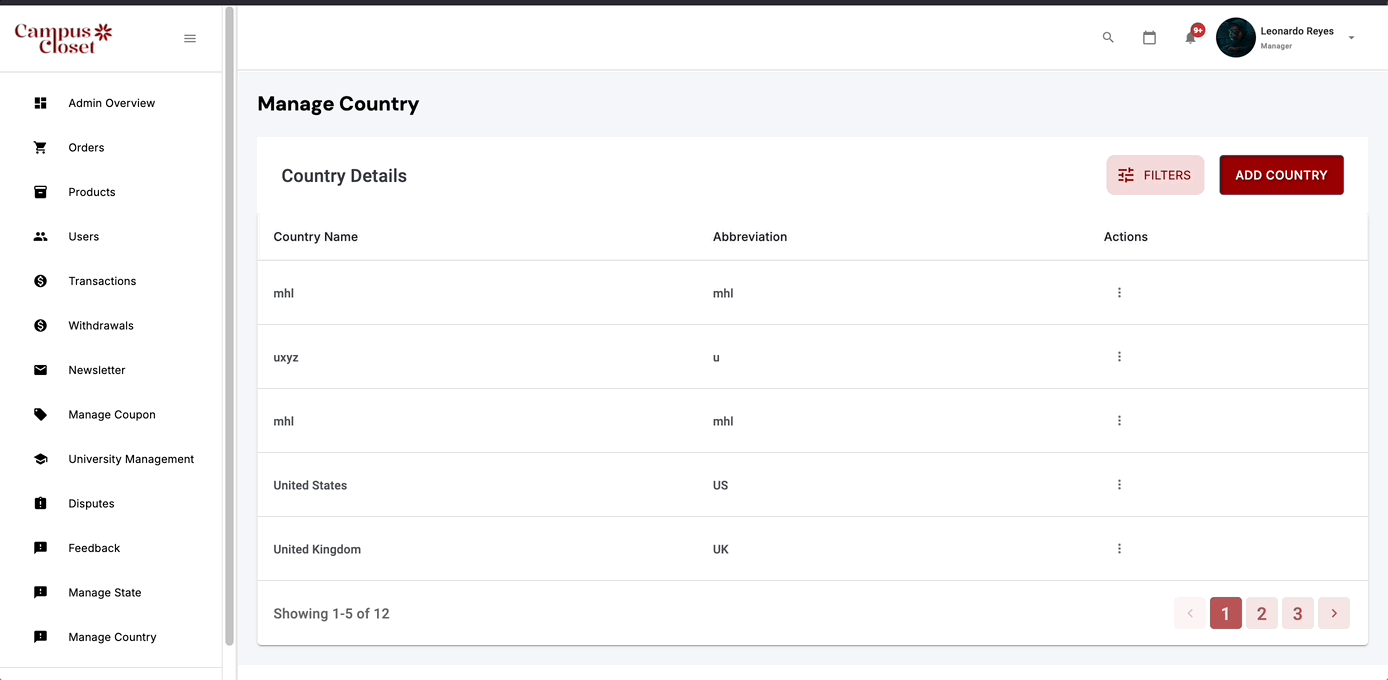Screen dimensions: 1388x680
Task: Collapse sidebar using hamburger menu icon
Action: (x=190, y=39)
